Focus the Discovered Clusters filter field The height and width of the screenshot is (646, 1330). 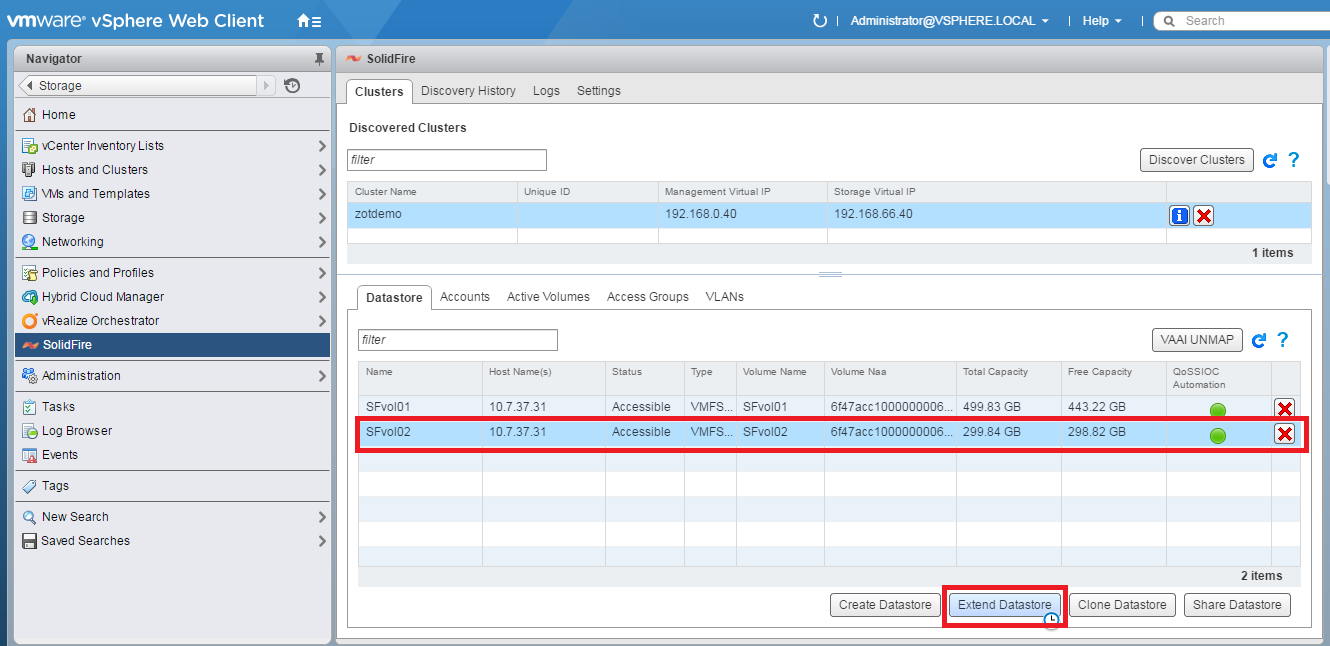click(447, 160)
